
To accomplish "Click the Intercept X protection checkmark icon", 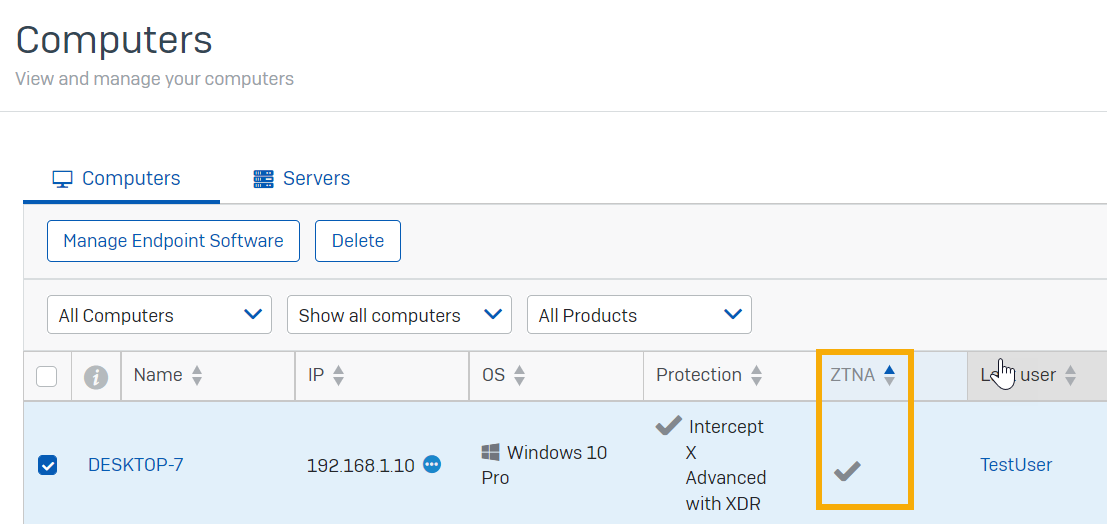I will [x=668, y=427].
